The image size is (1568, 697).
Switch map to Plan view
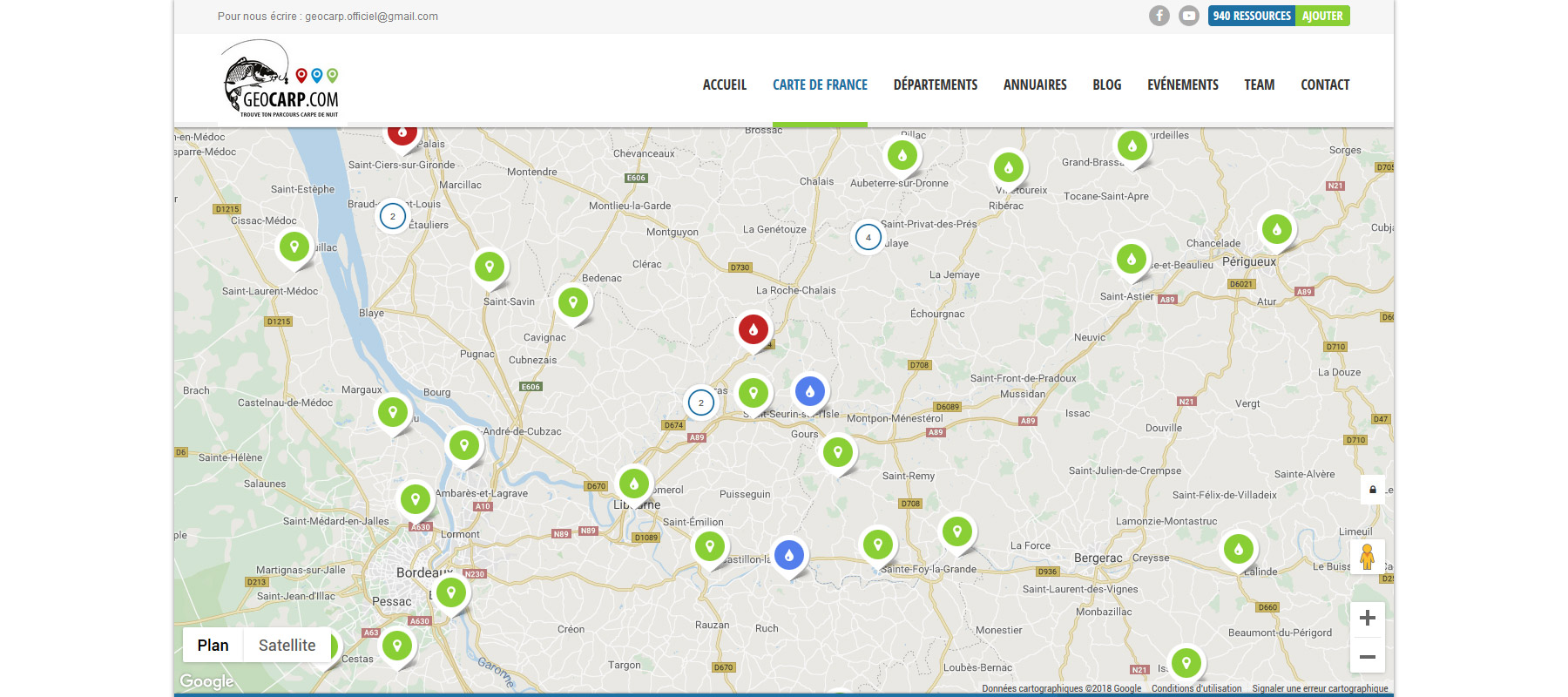(213, 645)
